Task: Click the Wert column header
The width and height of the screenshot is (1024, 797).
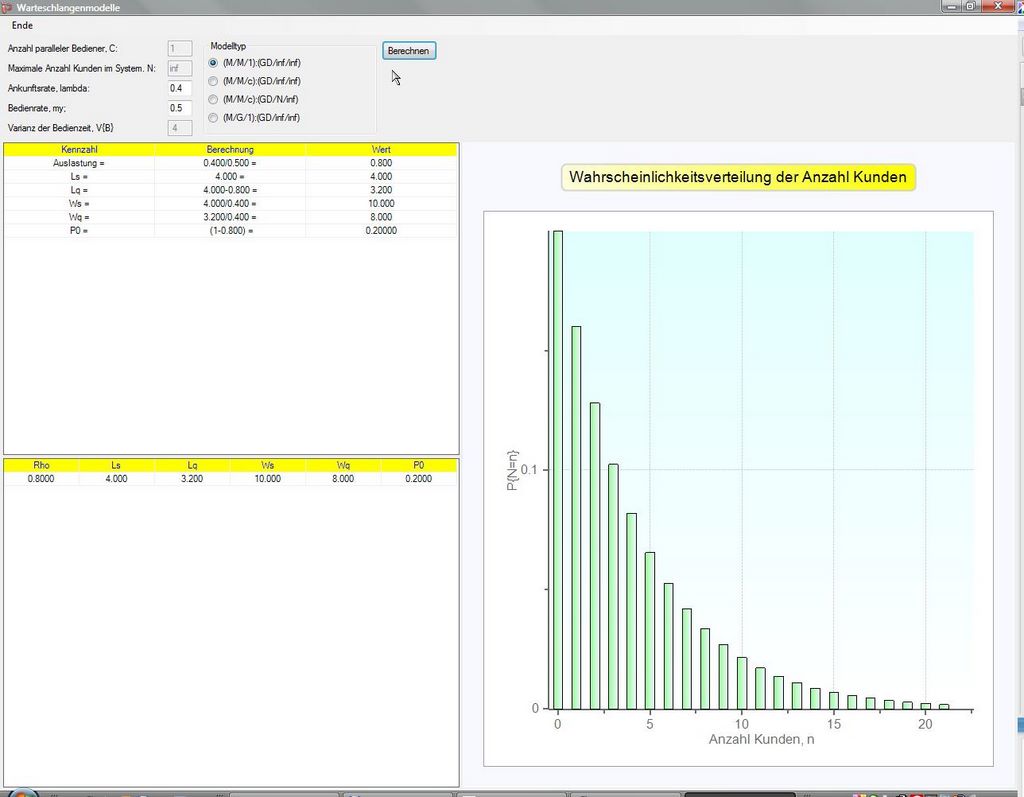Action: 381,149
